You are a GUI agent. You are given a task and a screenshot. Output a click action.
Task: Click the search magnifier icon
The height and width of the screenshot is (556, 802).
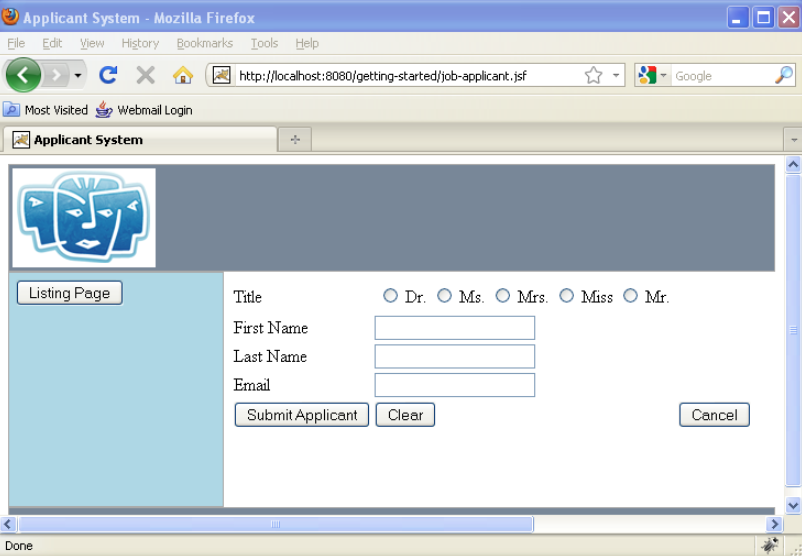783,75
